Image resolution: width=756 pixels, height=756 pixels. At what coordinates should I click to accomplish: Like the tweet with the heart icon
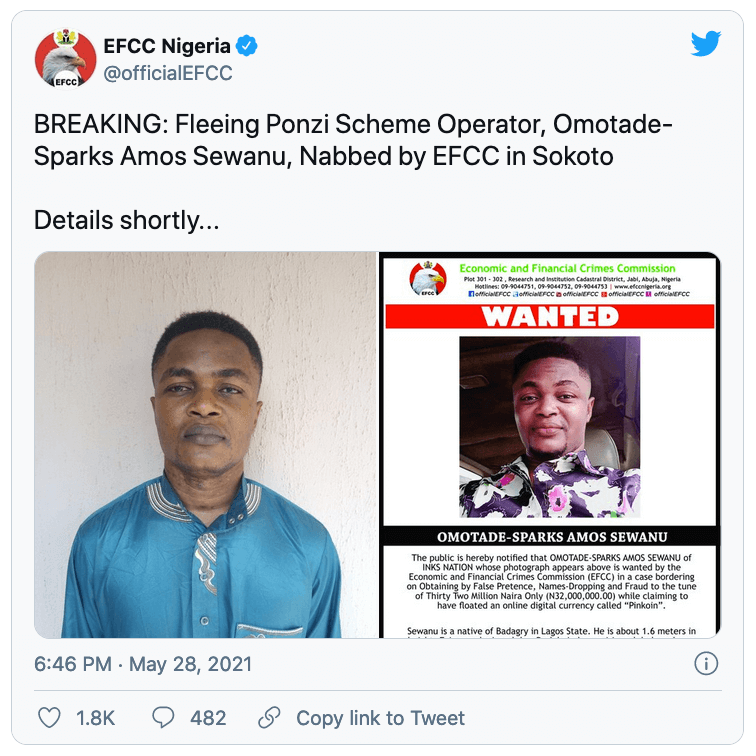coord(49,717)
